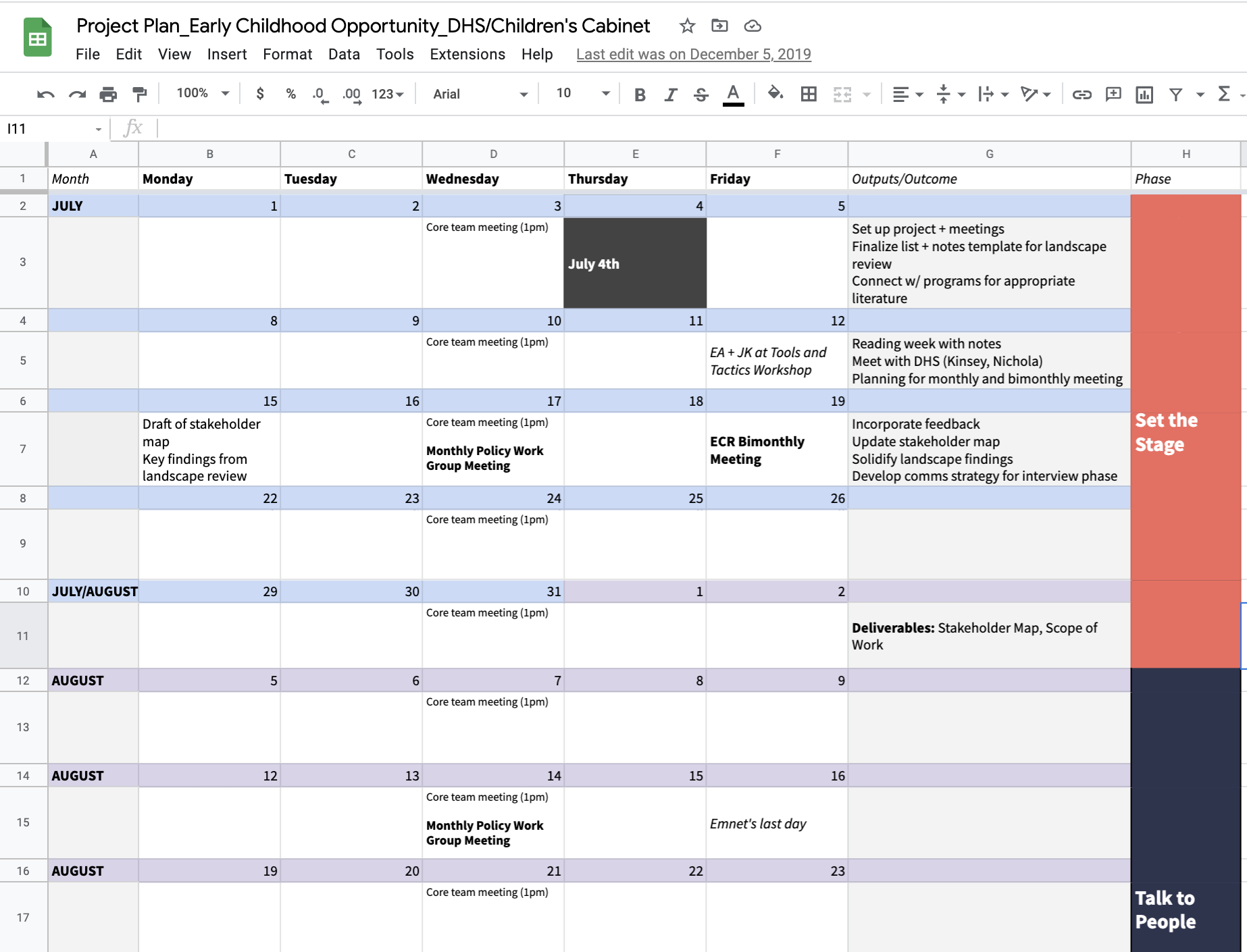The image size is (1247, 952).
Task: Select the Emnet's last day cell
Action: pyautogui.click(x=777, y=823)
